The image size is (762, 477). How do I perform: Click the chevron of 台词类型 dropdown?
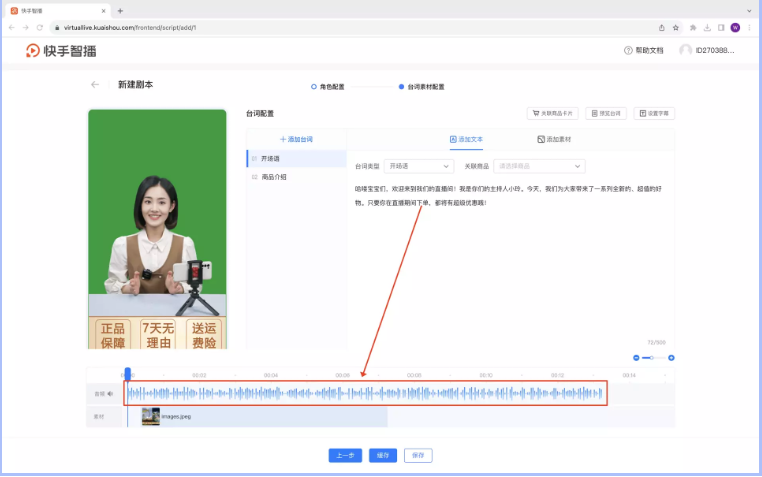click(446, 166)
